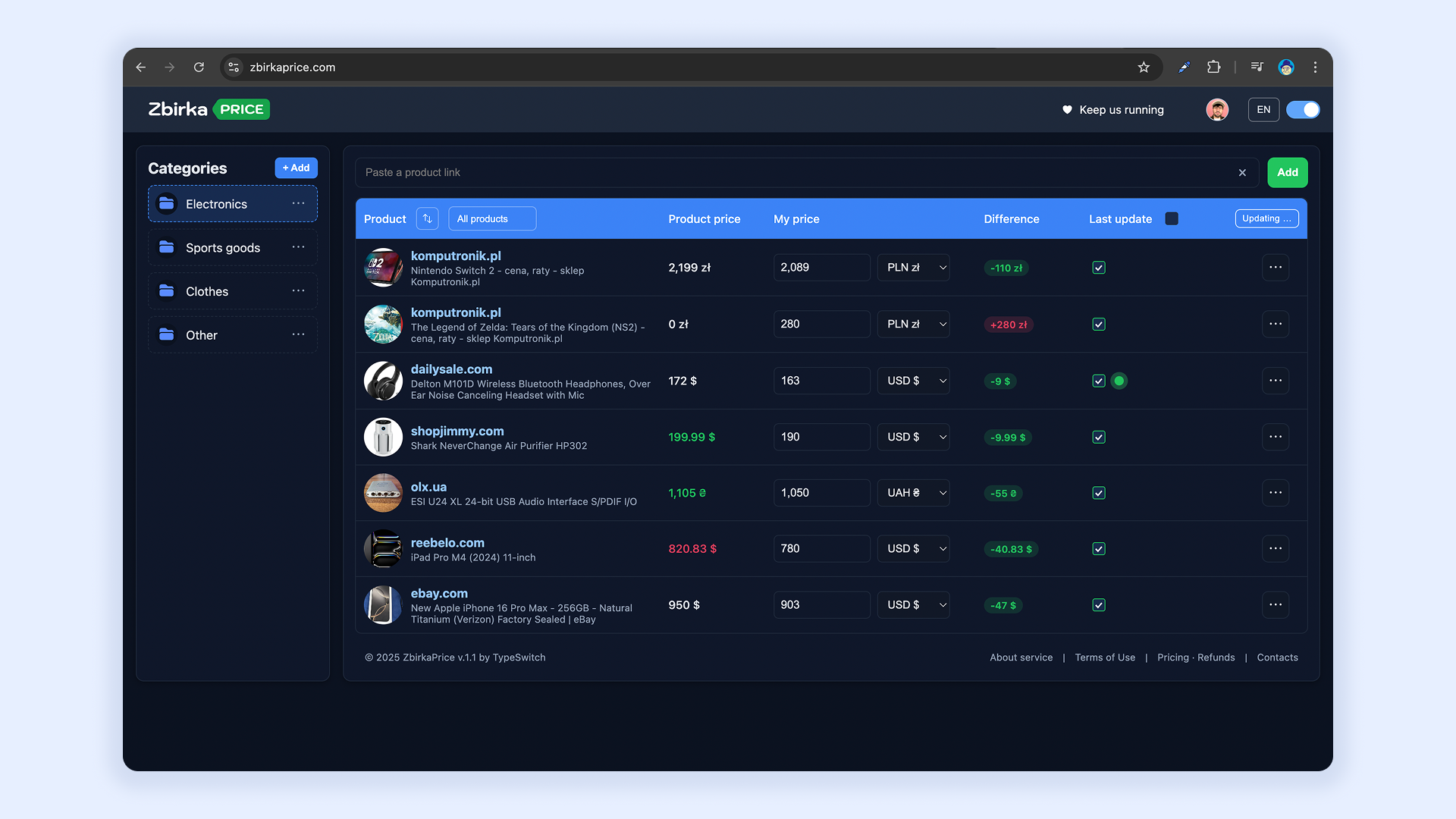This screenshot has height=819, width=1456.
Task: Toggle the dark mode switch in header
Action: [x=1303, y=110]
